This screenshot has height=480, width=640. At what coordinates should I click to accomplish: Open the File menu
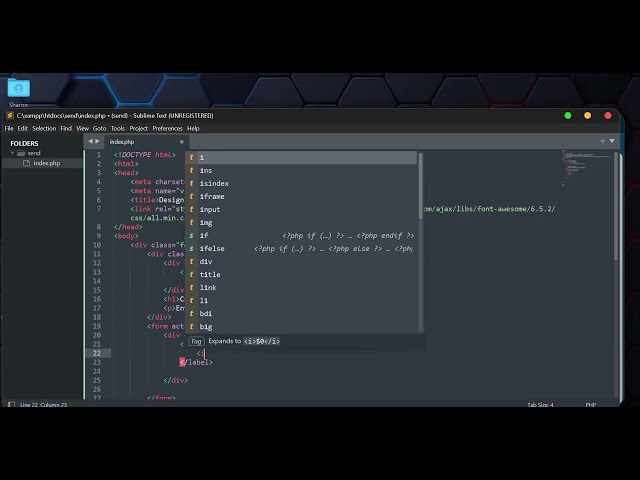pos(9,129)
